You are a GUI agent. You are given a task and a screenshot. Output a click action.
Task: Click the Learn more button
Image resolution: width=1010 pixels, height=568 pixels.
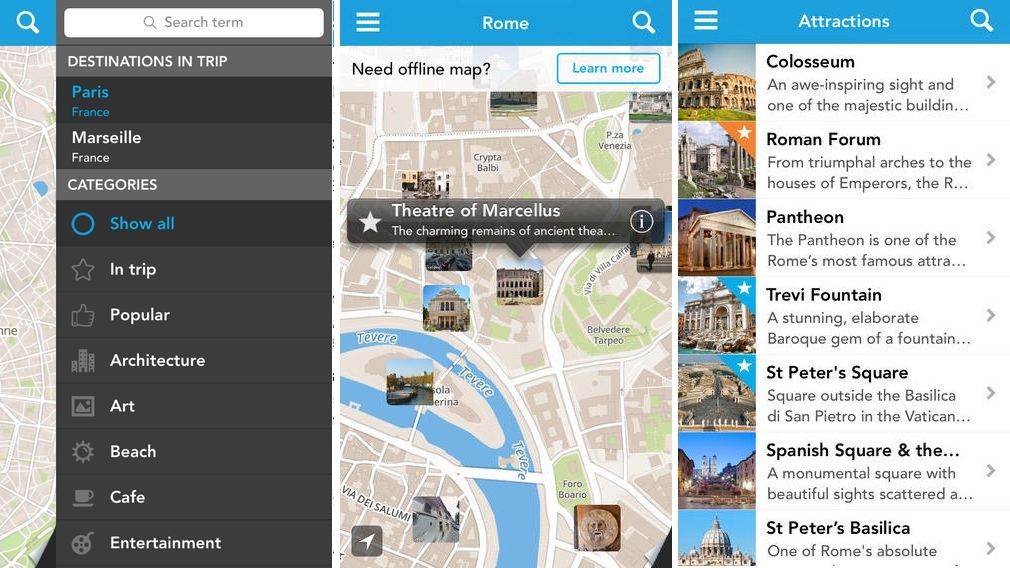608,68
